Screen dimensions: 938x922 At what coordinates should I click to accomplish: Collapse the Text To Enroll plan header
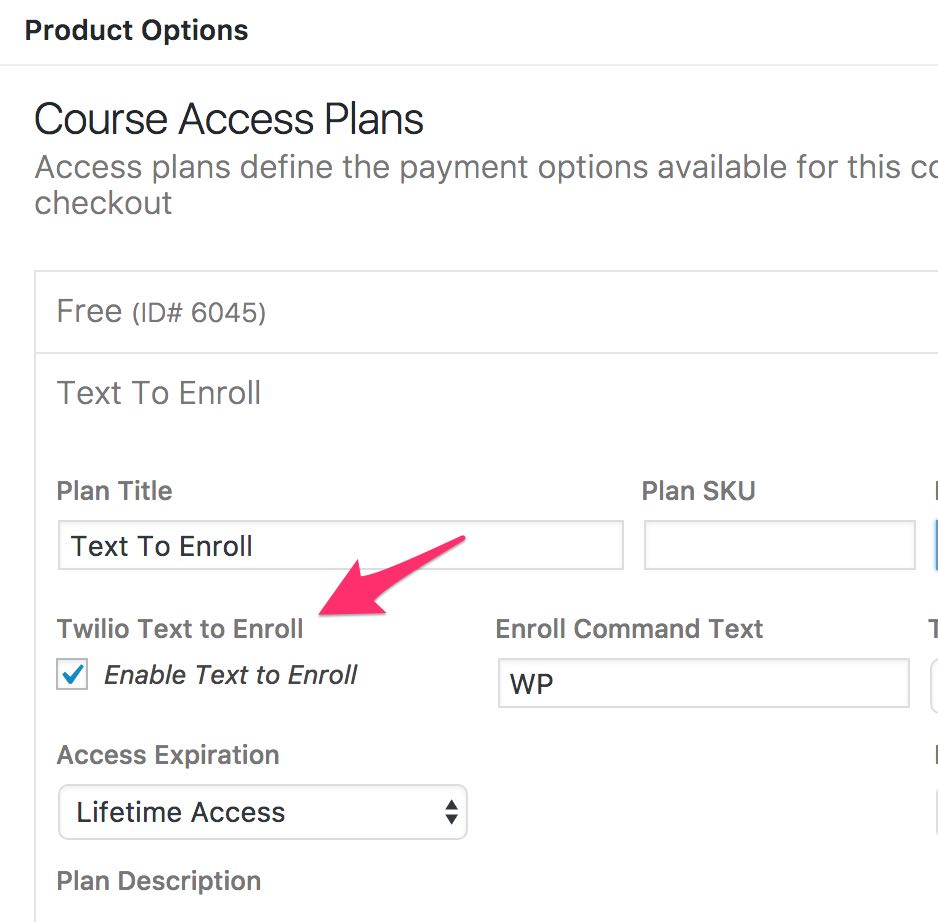tap(486, 393)
